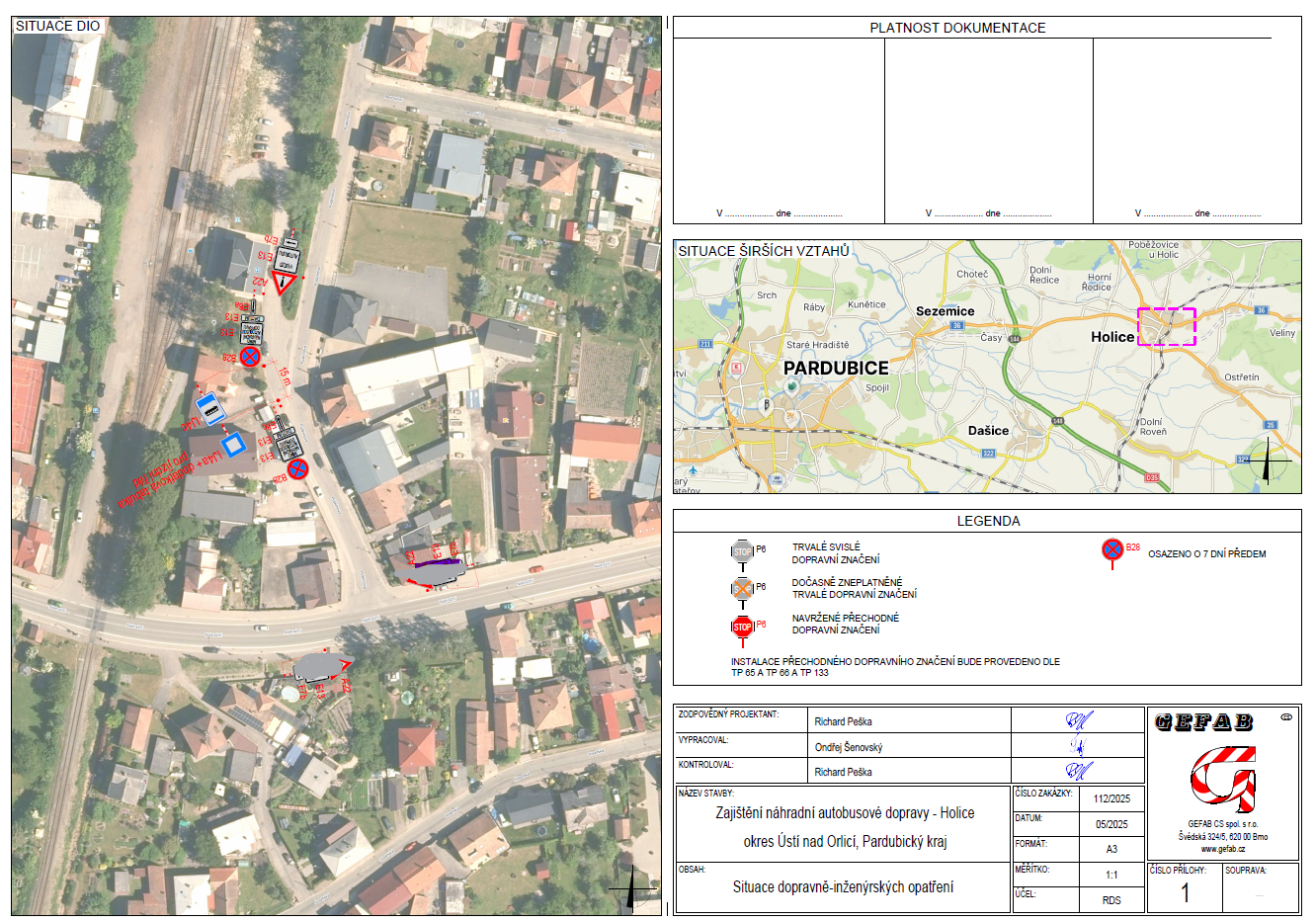Click the PLATNOST DOKUMENTACE heading
The image size is (1316, 922).
(x=956, y=28)
